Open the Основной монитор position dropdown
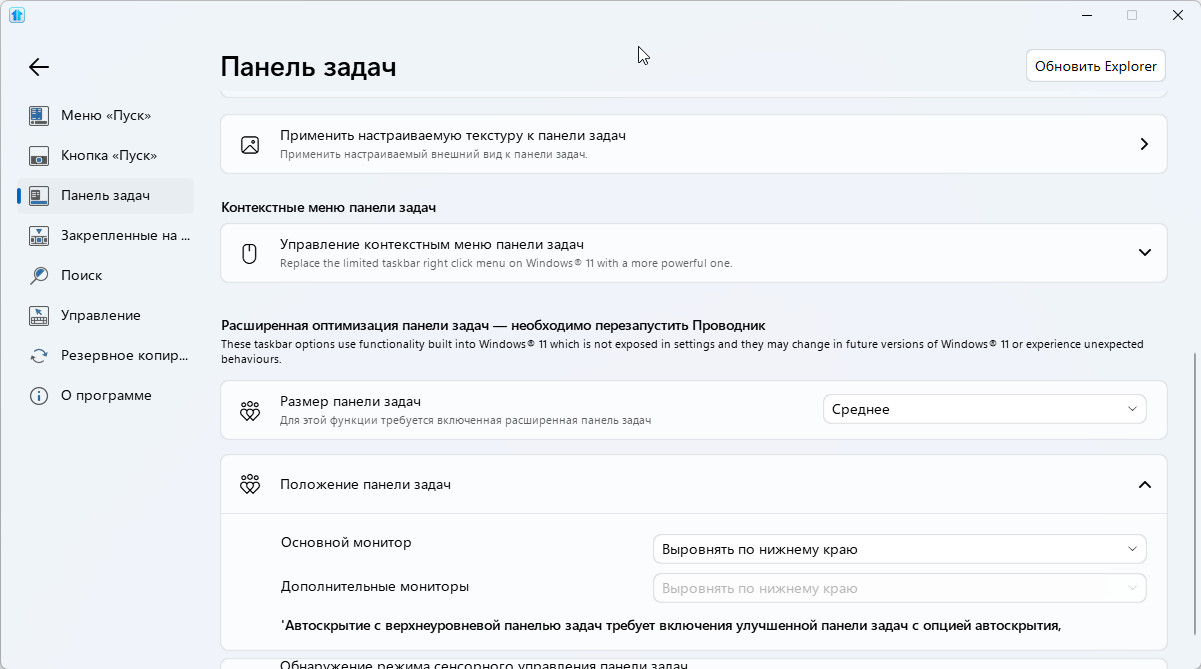The image size is (1201, 669). tap(899, 549)
